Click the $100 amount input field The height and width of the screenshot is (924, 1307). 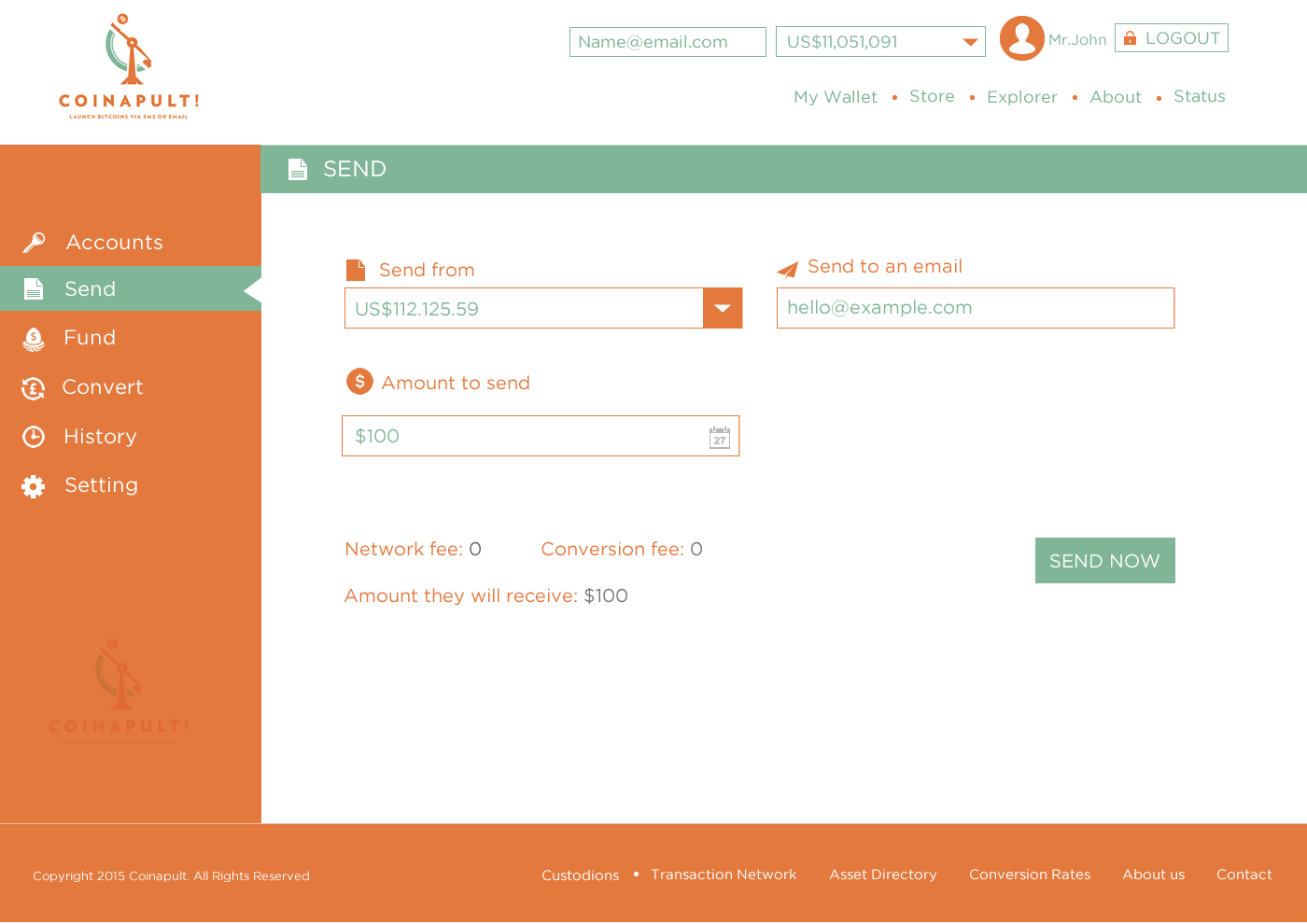click(x=541, y=436)
